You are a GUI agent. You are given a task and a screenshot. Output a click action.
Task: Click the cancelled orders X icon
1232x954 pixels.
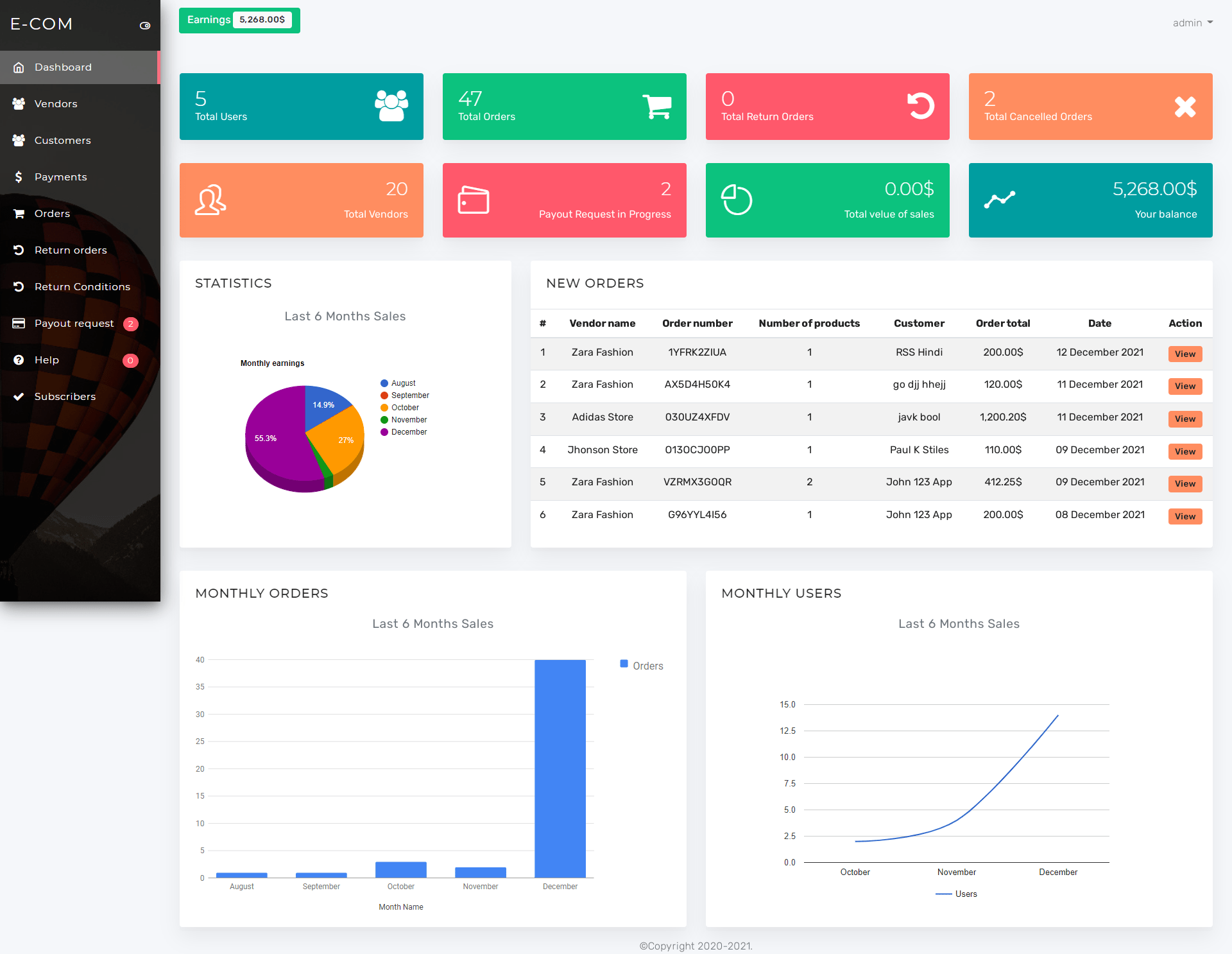[x=1185, y=107]
